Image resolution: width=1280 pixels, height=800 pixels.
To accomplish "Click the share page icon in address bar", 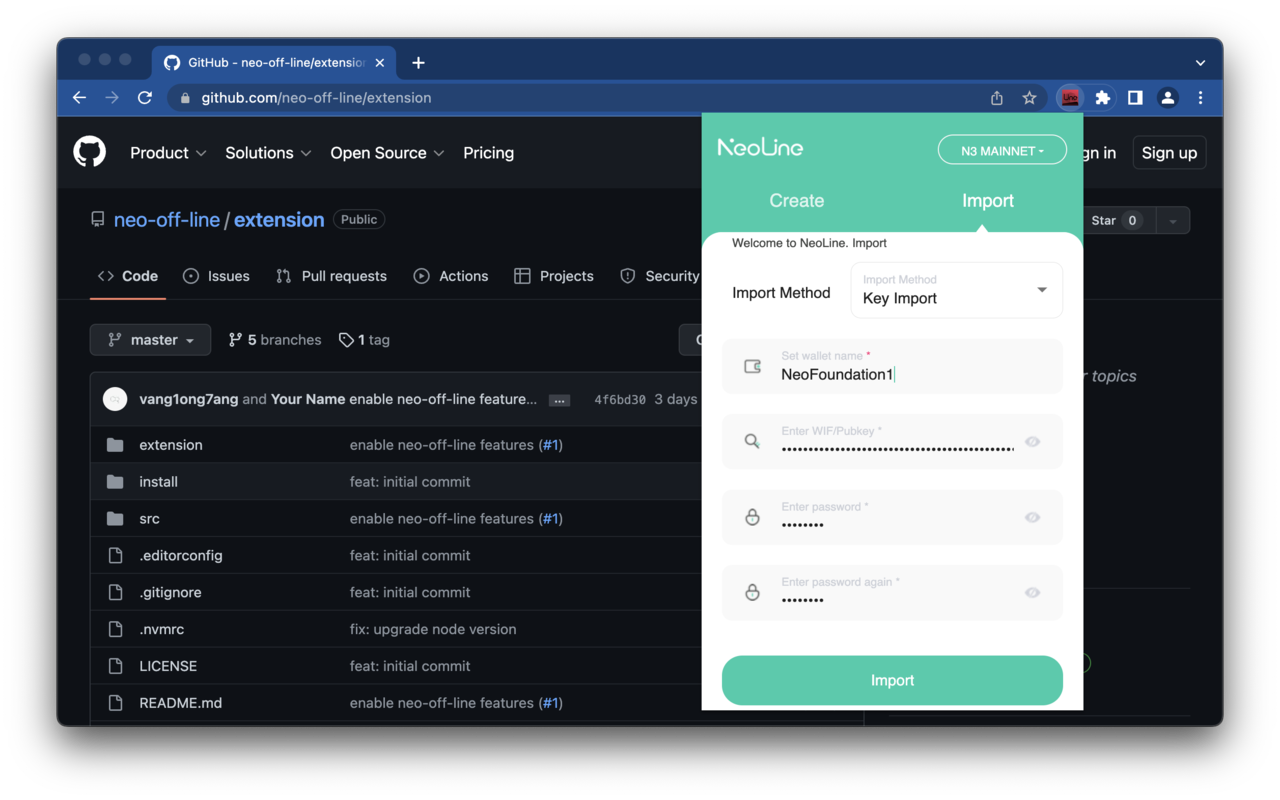I will click(997, 98).
